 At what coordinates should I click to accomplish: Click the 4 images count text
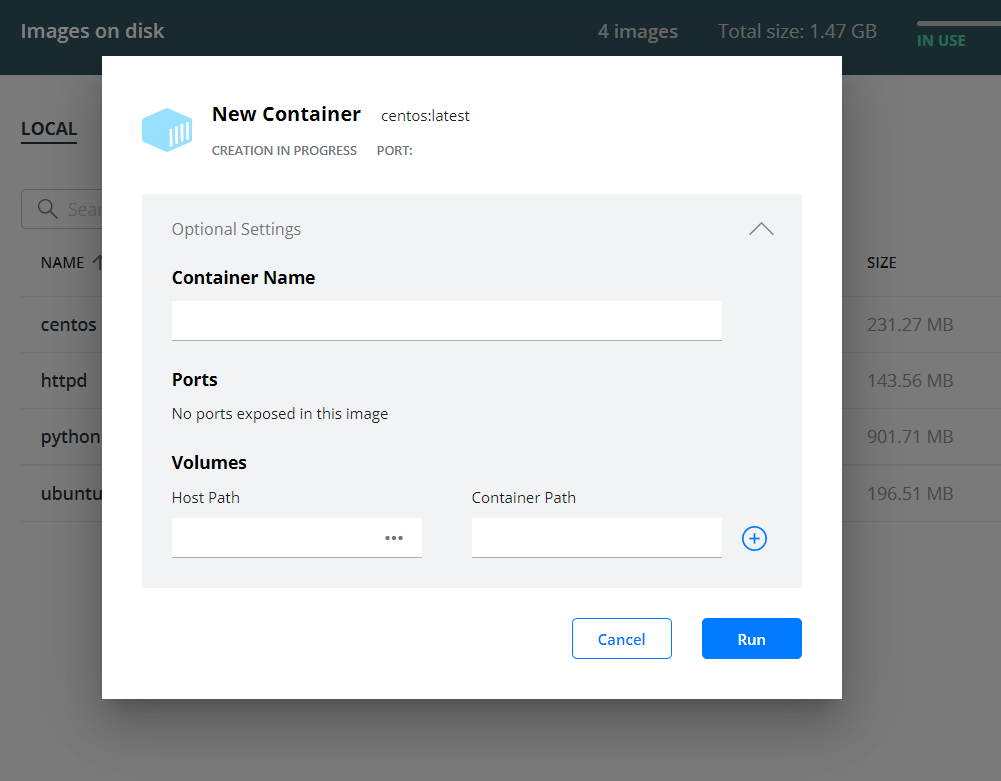point(638,31)
